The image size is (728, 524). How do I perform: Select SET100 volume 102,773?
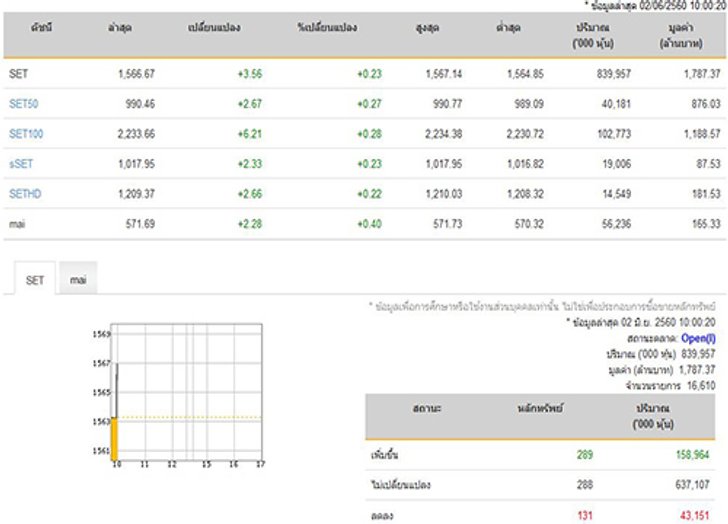click(x=614, y=134)
